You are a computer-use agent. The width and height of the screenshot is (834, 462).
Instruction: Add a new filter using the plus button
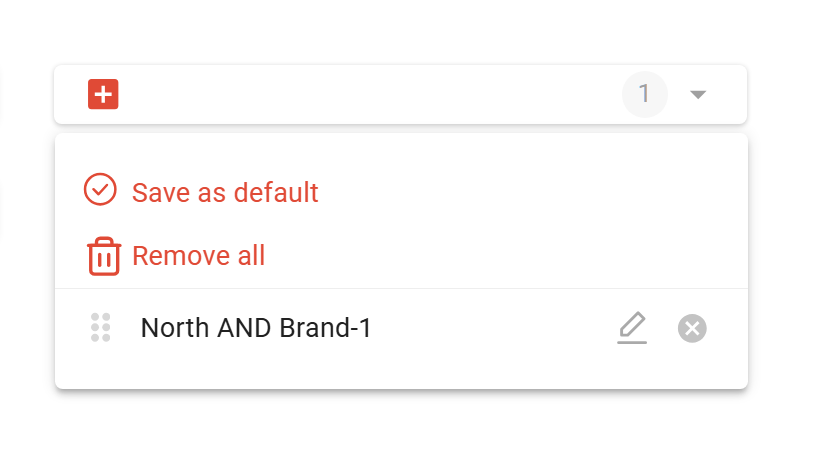pos(103,94)
